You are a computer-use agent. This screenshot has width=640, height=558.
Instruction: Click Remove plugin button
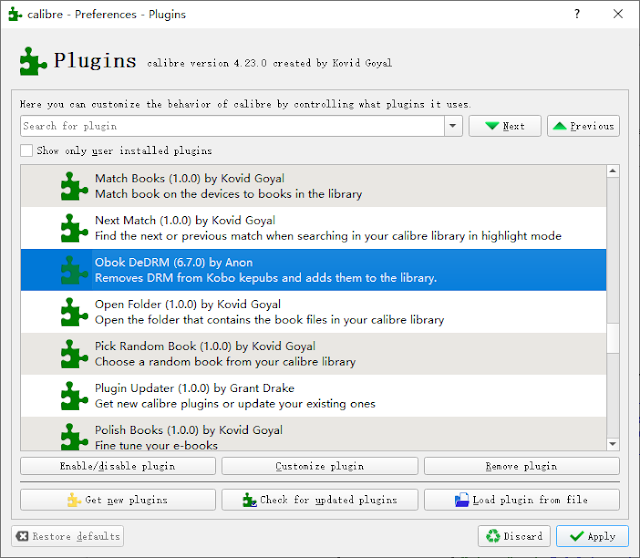(x=522, y=466)
